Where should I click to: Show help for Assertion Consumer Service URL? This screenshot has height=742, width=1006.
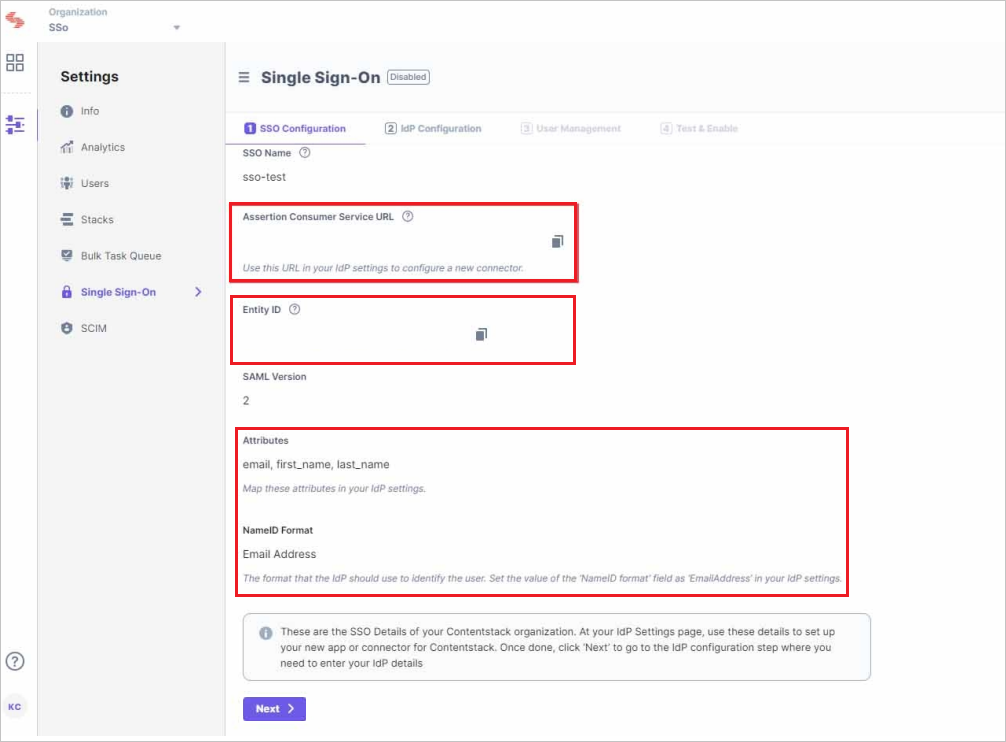coord(407,217)
